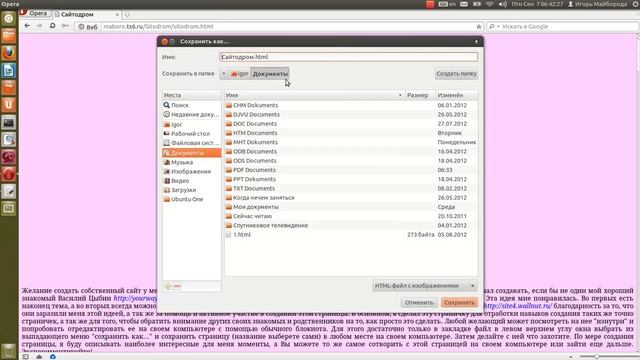Screen dimensions: 640x360
Task: Click the Отменить button
Action: point(419,302)
